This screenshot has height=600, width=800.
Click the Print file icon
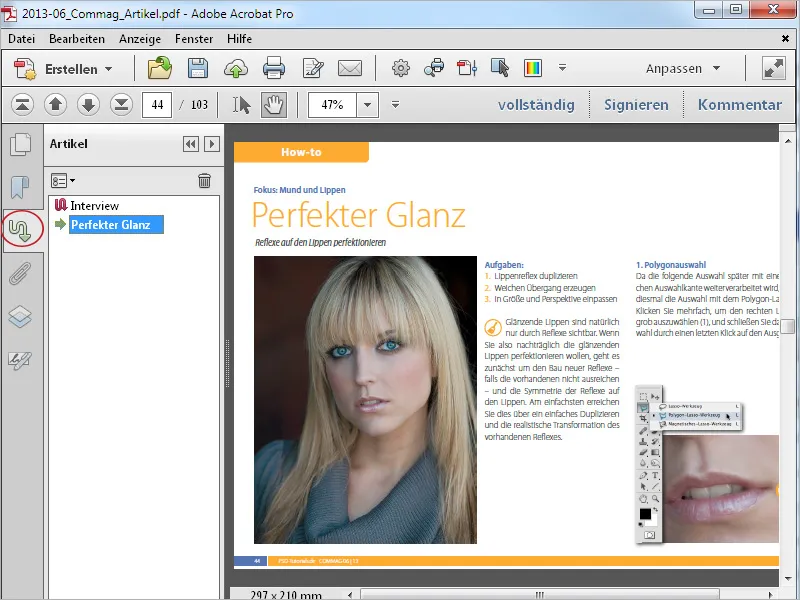(274, 68)
